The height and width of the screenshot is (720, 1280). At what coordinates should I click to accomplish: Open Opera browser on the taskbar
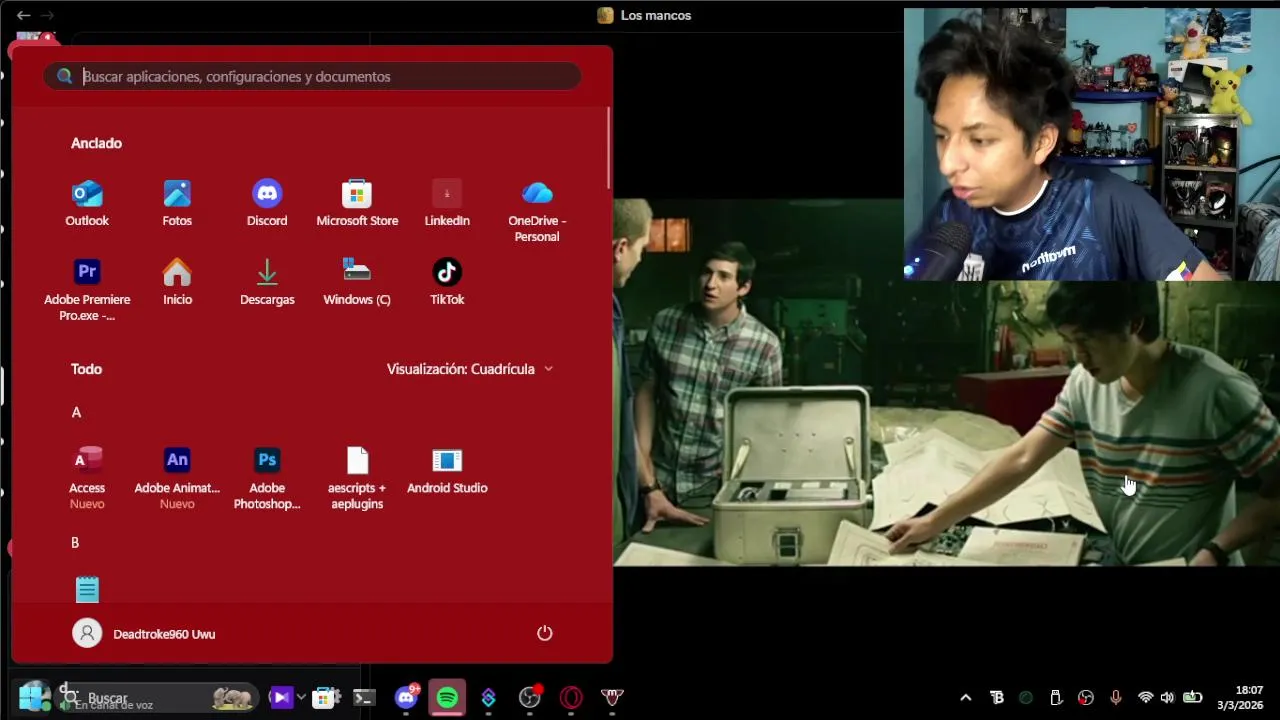[x=571, y=697]
